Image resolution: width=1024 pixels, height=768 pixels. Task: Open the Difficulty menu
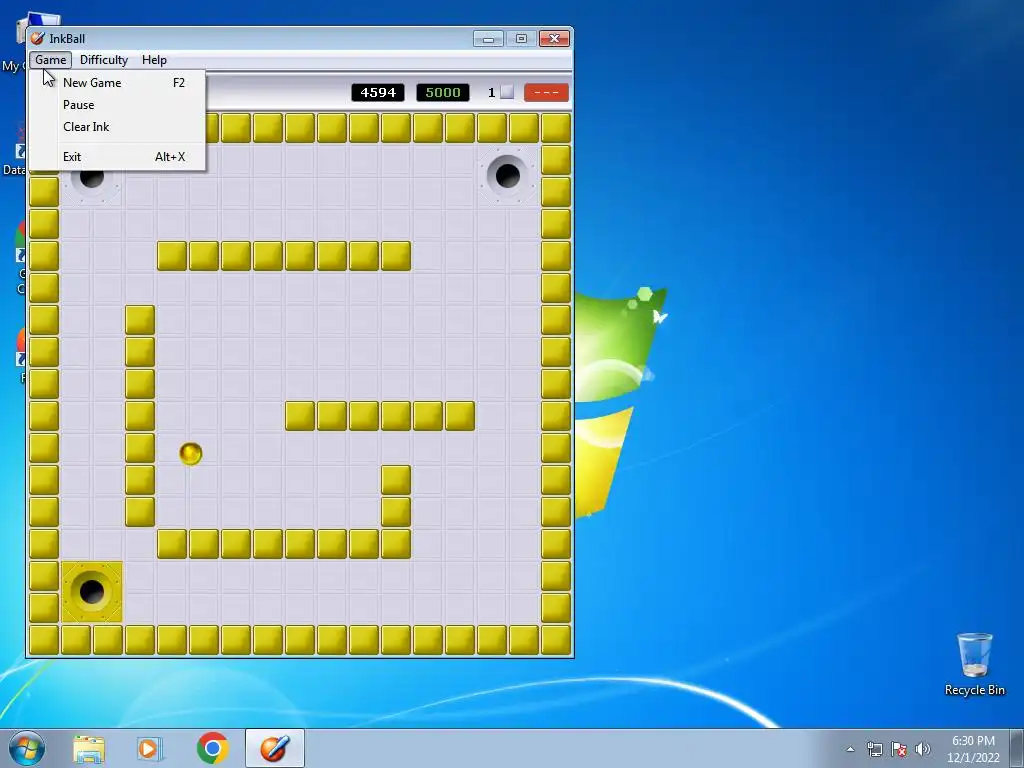(x=104, y=59)
